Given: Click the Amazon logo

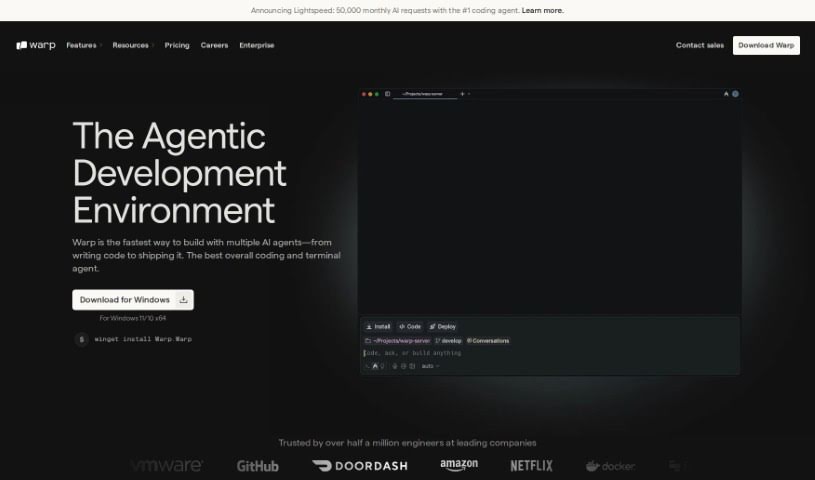Looking at the screenshot, I should pyautogui.click(x=459, y=465).
